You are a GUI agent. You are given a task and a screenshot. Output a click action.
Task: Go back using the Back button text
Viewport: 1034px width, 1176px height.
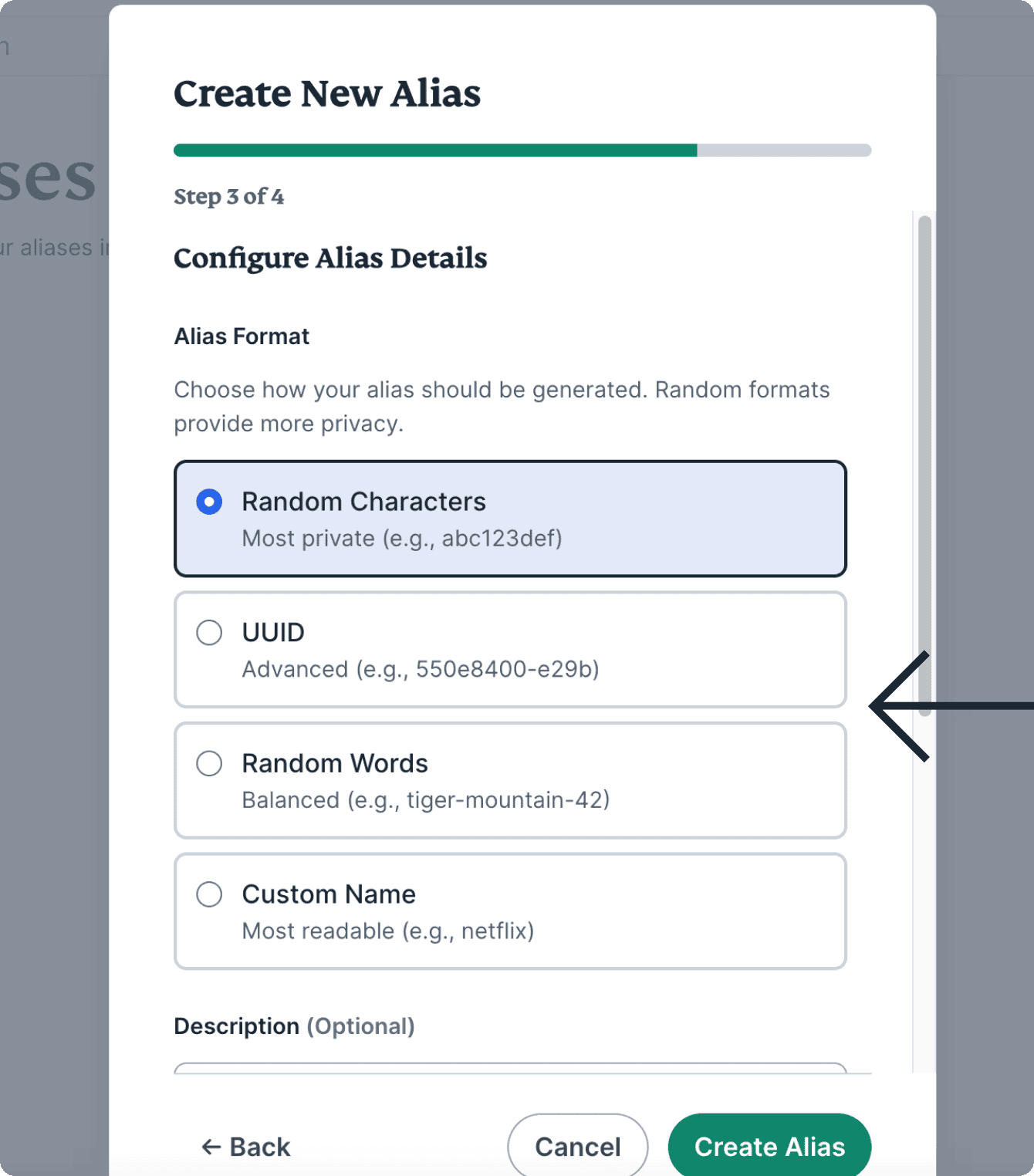pos(260,1147)
